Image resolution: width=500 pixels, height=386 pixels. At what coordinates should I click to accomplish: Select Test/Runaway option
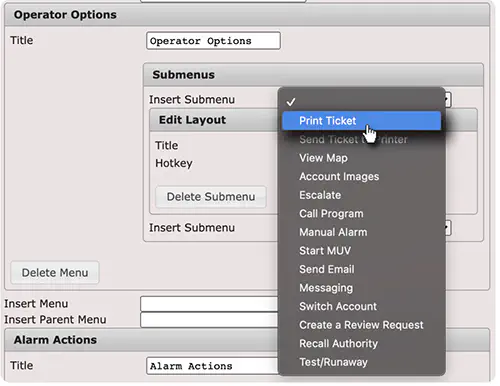click(x=361, y=362)
